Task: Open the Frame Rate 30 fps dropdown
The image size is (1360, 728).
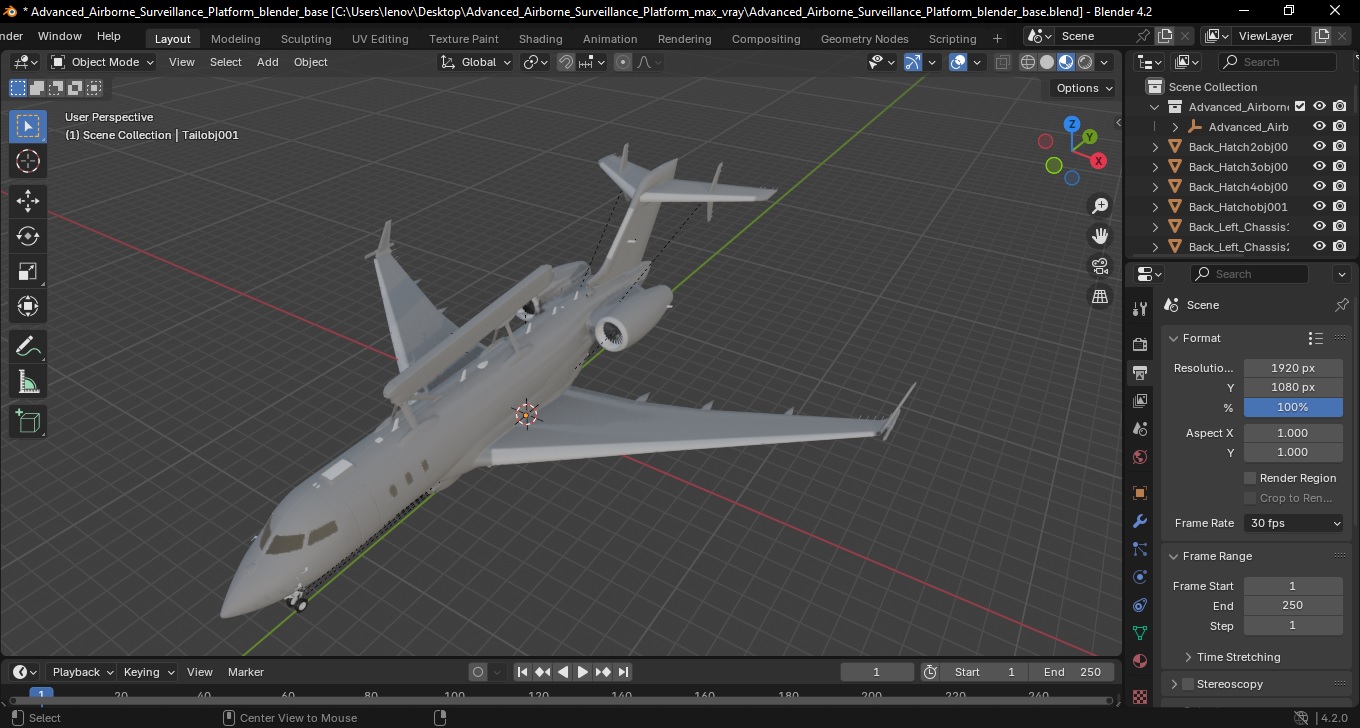Action: (1294, 523)
